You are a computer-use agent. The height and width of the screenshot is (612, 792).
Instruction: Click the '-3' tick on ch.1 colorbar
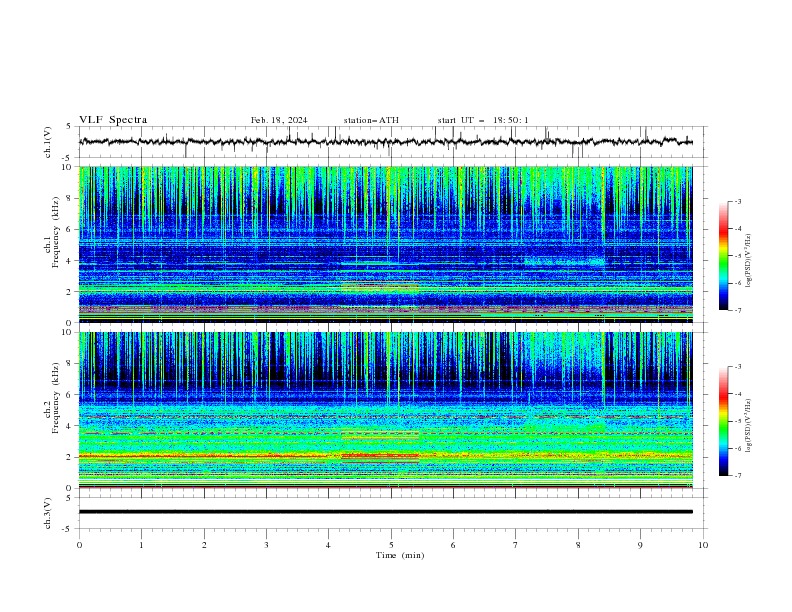tap(738, 201)
